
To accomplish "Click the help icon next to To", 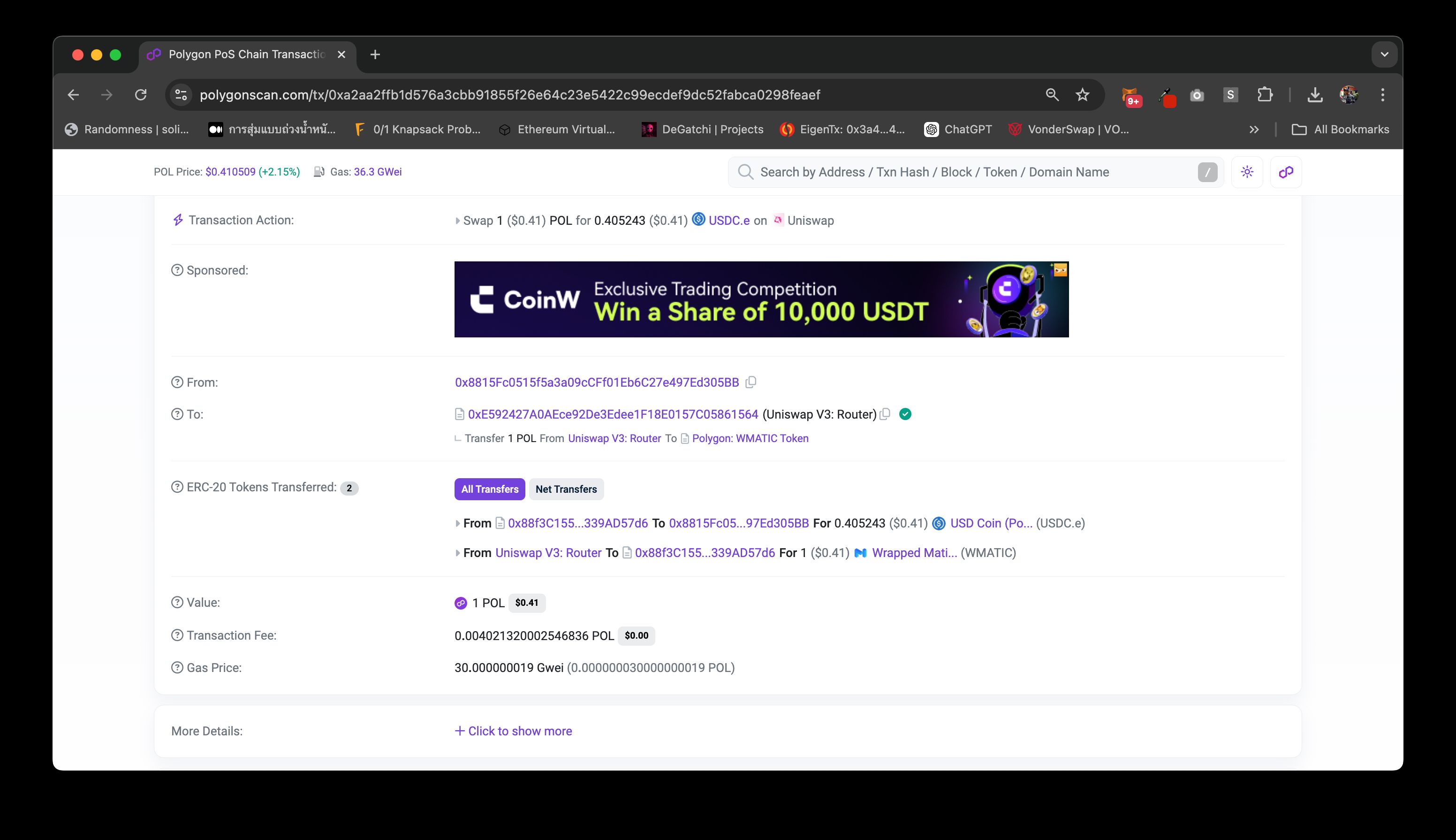I will [177, 414].
